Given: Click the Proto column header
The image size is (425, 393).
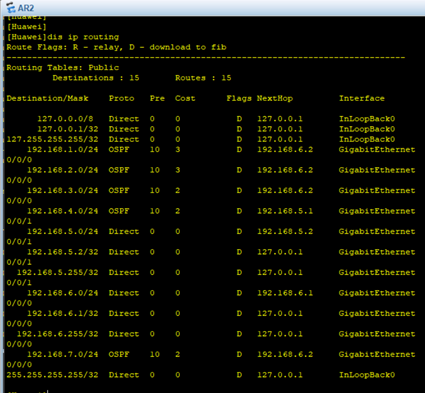Looking at the screenshot, I should (x=122, y=98).
